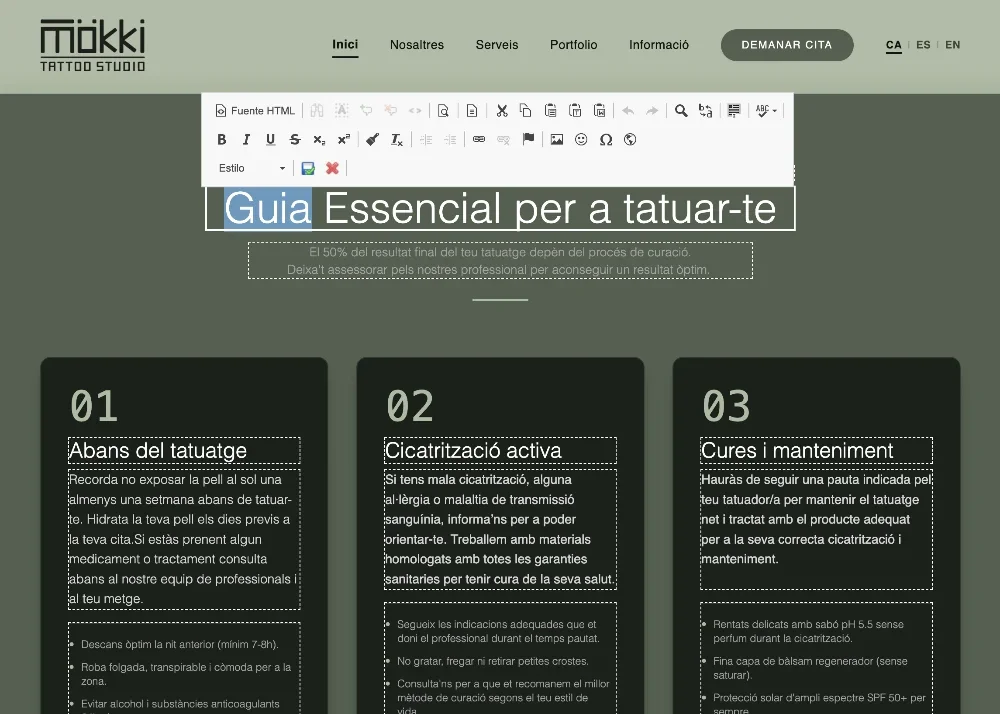1000x714 pixels.
Task: Click the Mökki Tattoo Studio logo
Action: coord(92,45)
